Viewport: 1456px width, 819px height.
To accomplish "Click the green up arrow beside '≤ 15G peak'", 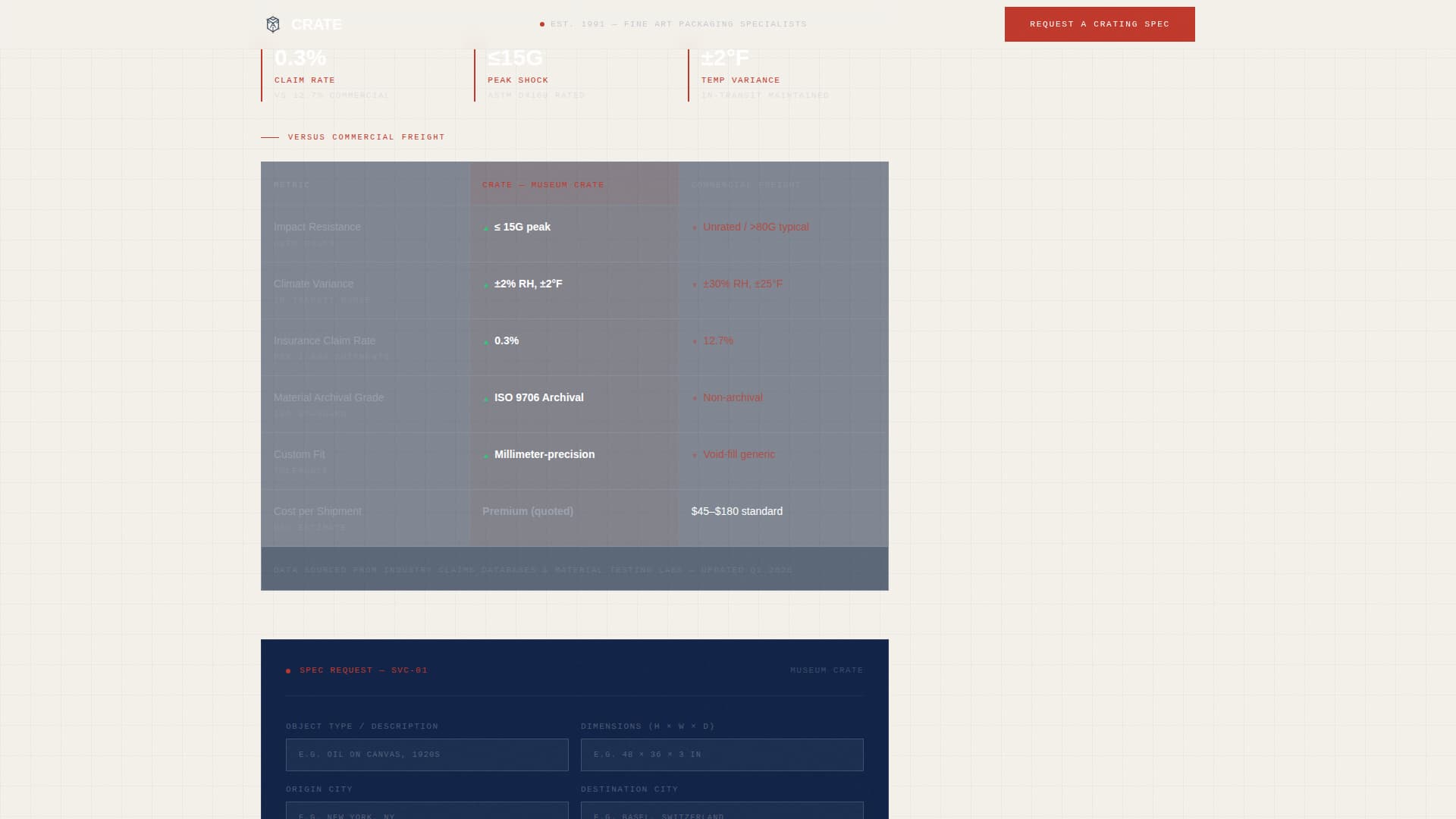I will tap(486, 227).
